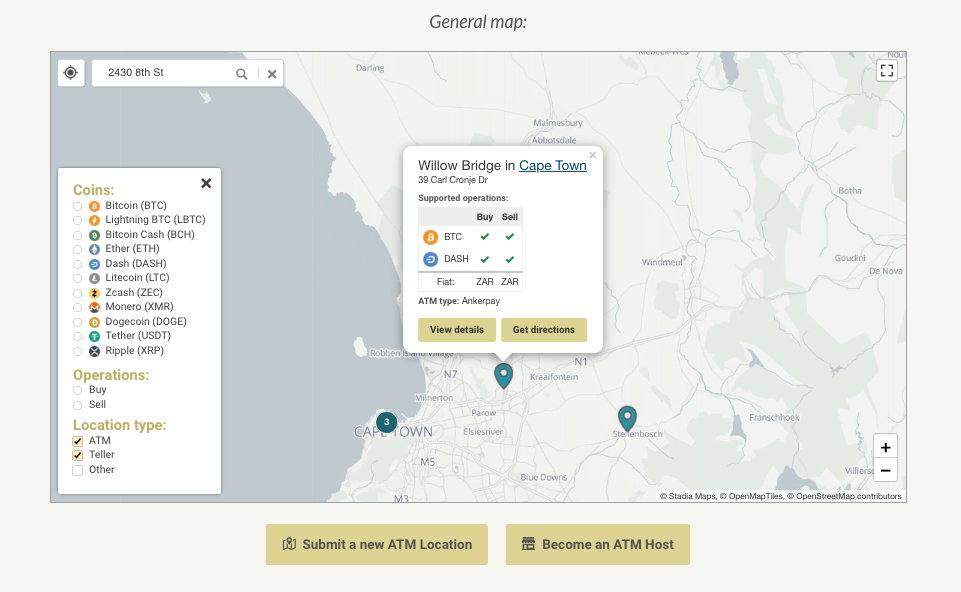Click the Lightning BTC coin icon
Image resolution: width=961 pixels, height=592 pixels.
[x=94, y=221]
